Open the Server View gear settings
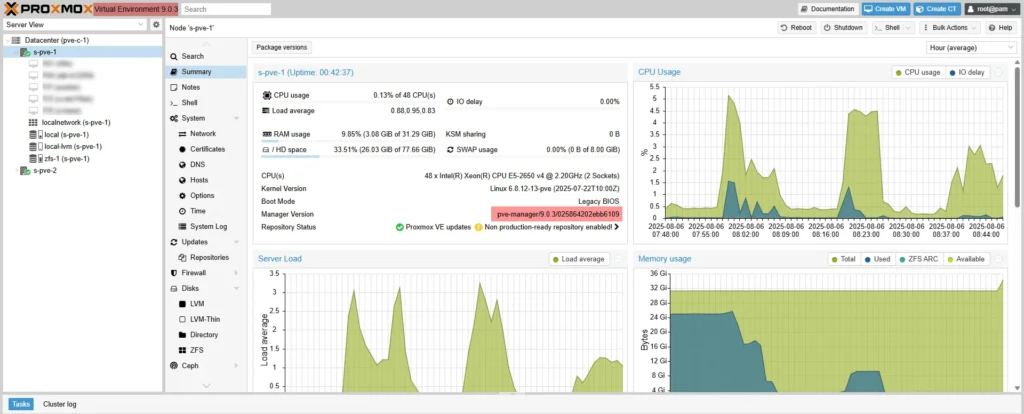This screenshot has width=1024, height=414. [156, 24]
